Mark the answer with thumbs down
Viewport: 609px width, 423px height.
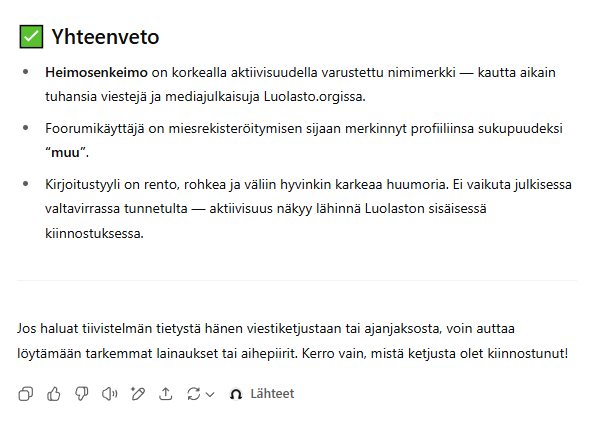[x=82, y=394]
